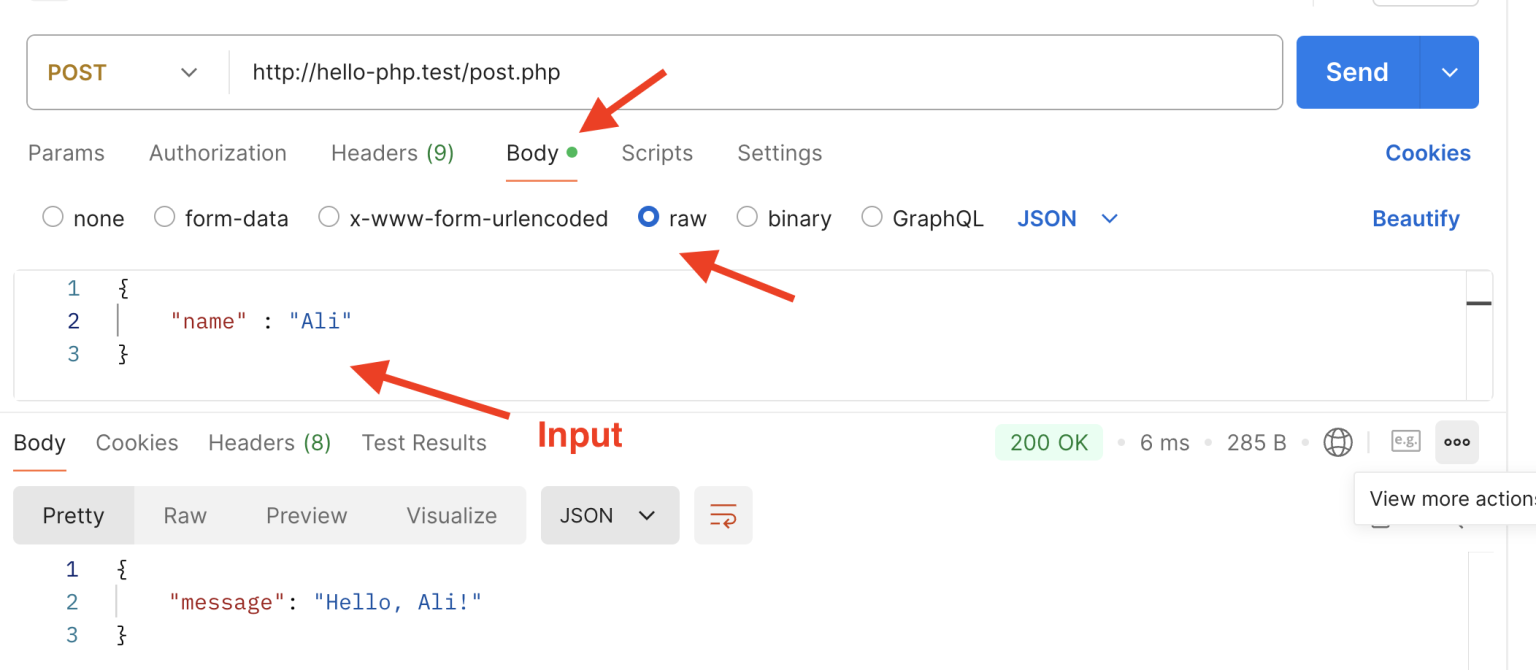1536x670 pixels.
Task: Click the Beautify link
Action: 1415,219
